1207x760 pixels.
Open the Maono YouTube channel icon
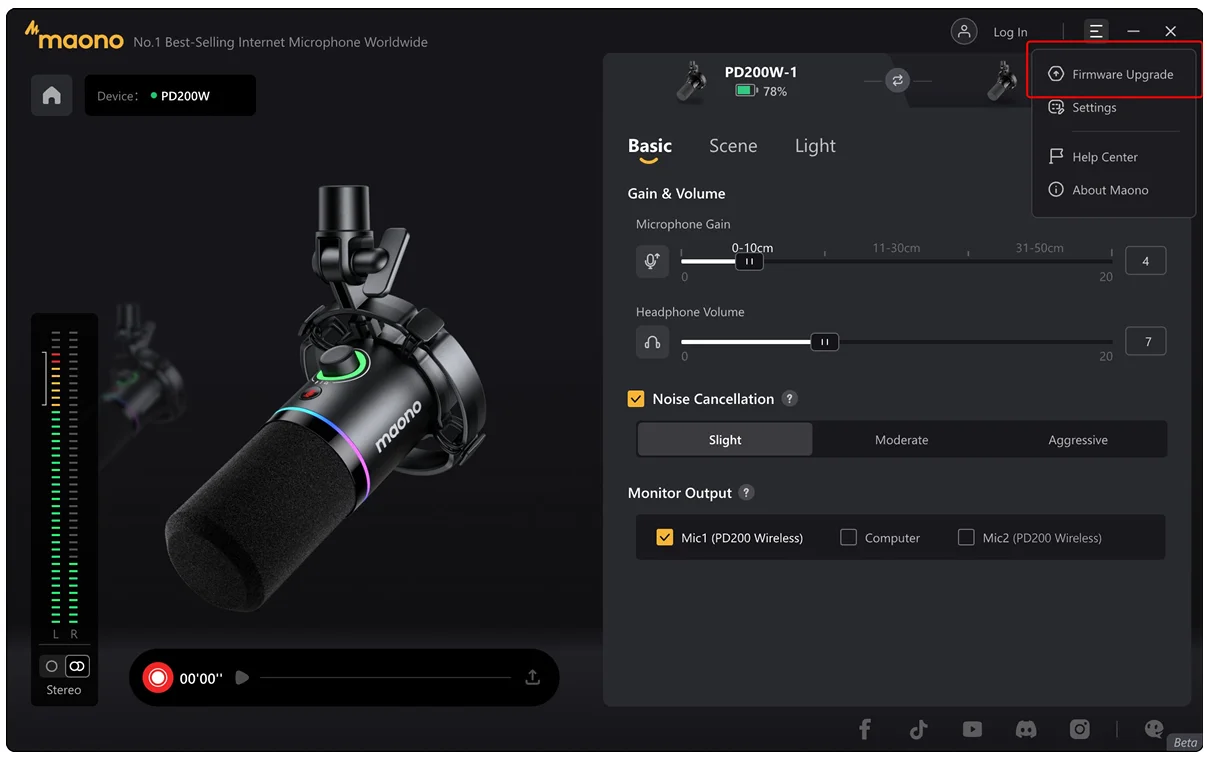(x=972, y=729)
